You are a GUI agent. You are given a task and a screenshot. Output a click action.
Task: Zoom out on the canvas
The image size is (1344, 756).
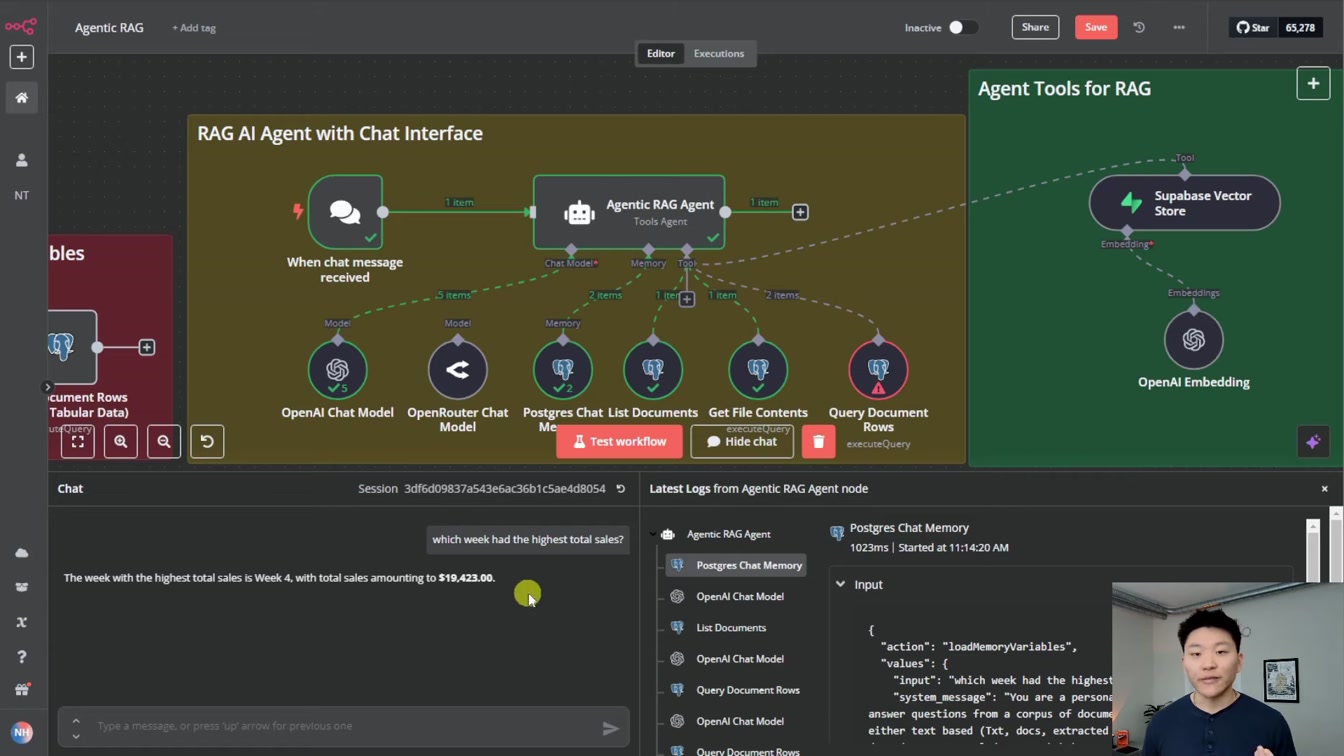(x=164, y=442)
